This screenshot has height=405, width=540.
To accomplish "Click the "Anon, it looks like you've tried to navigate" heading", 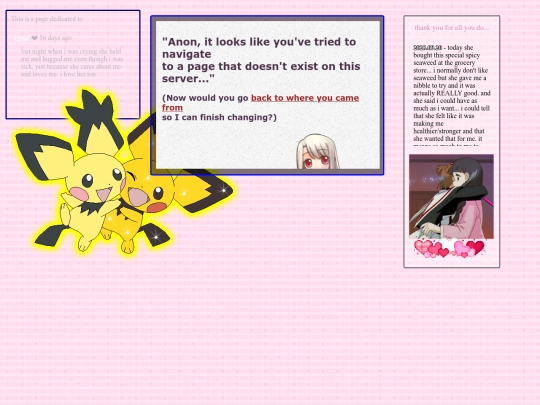I will pyautogui.click(x=259, y=48).
